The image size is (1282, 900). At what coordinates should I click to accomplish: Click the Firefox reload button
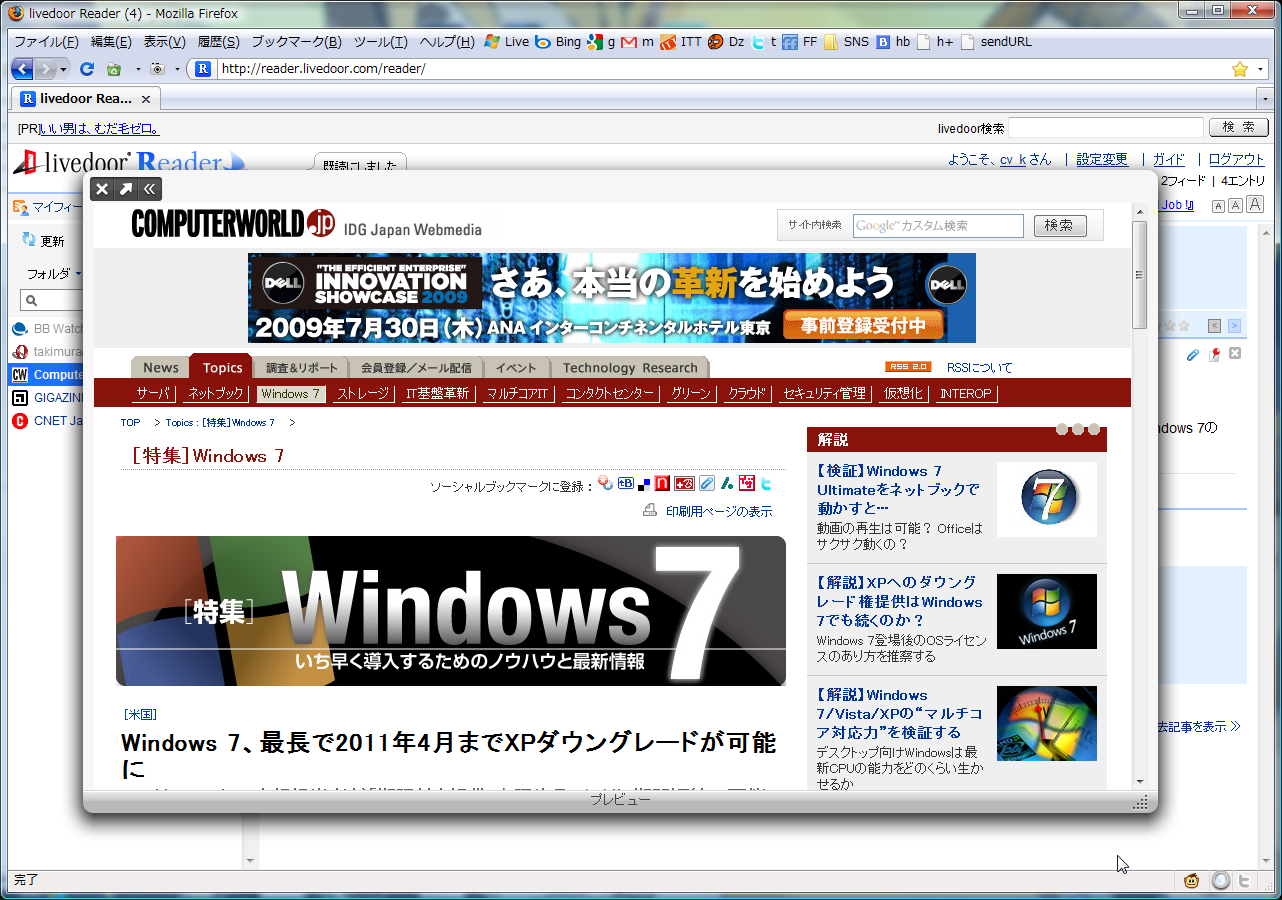tap(87, 69)
